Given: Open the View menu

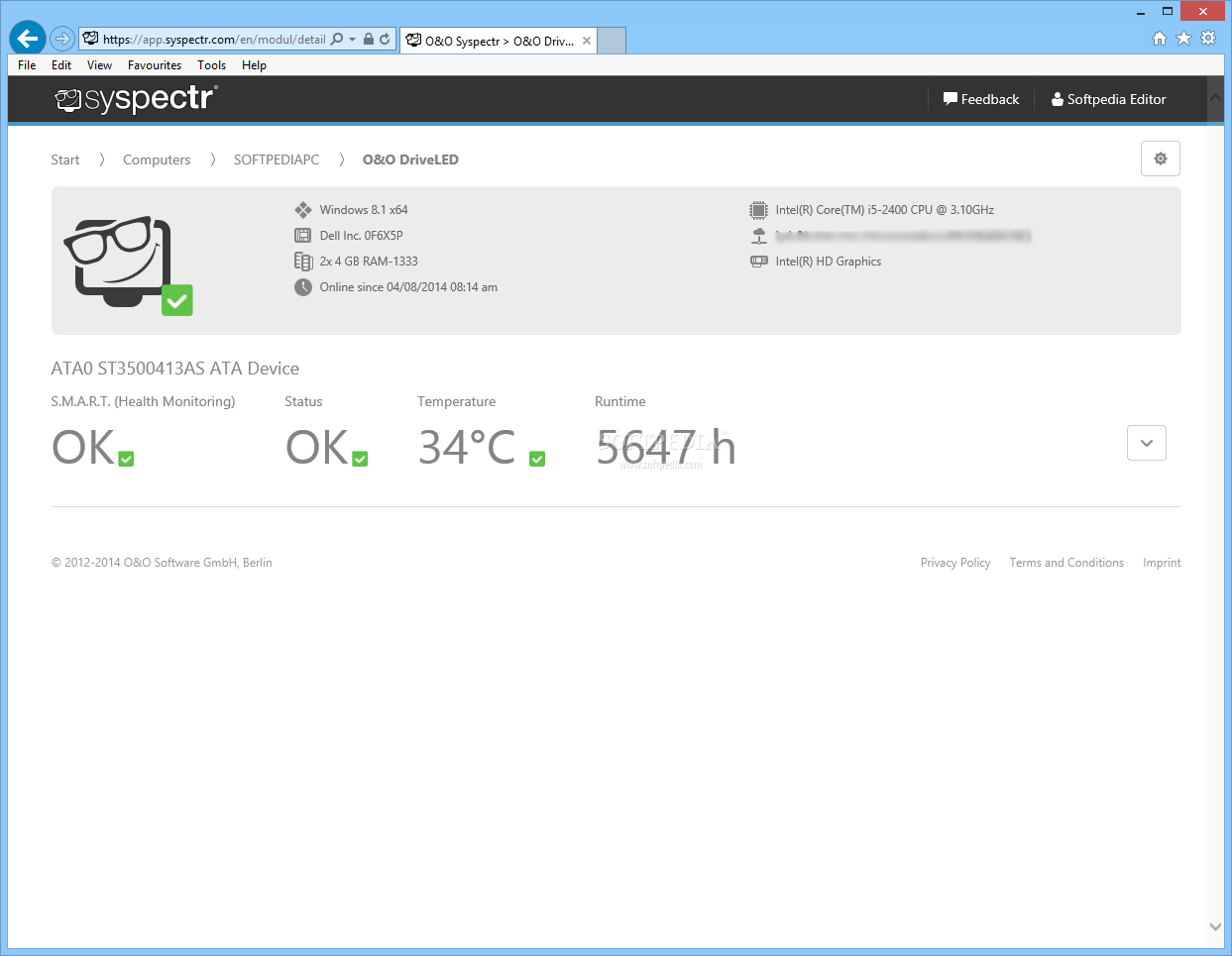Looking at the screenshot, I should click(99, 65).
